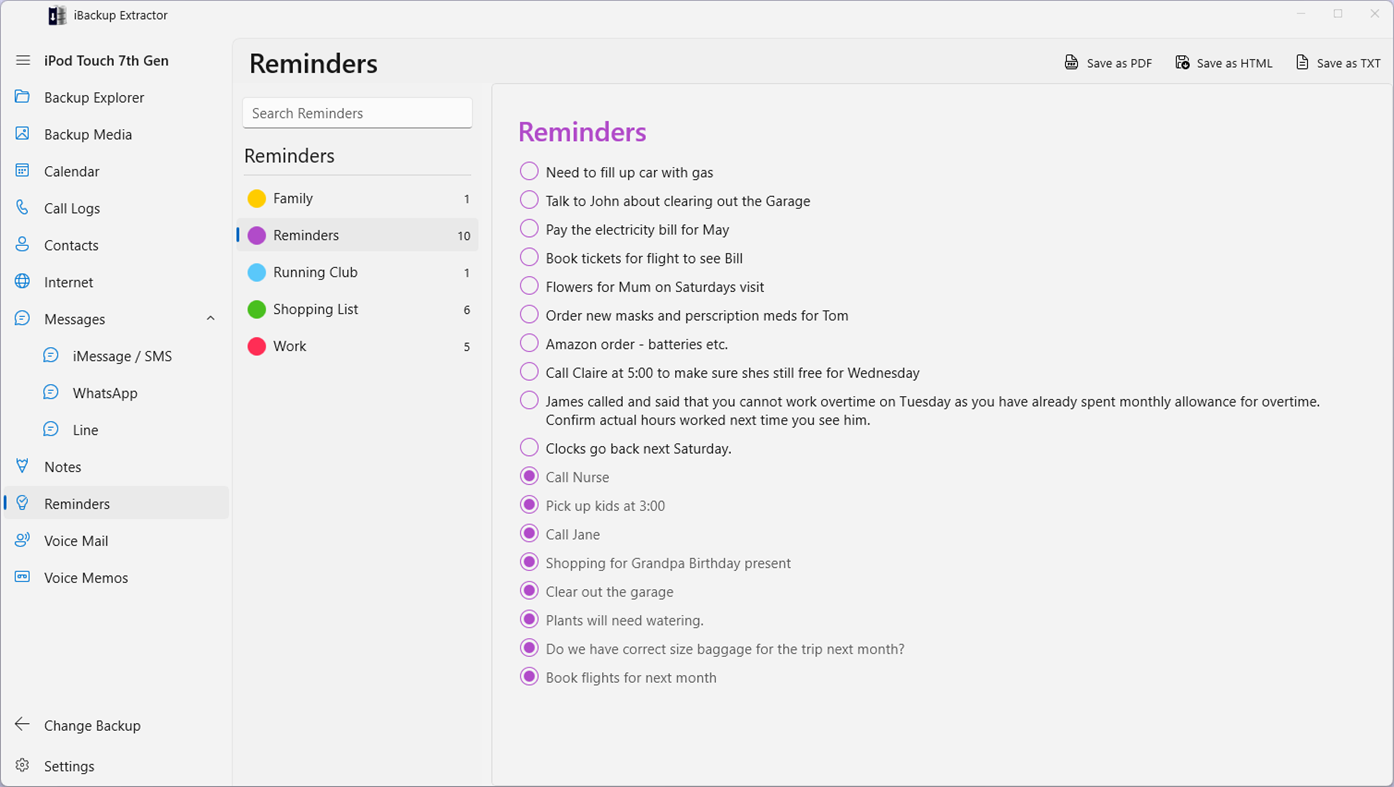Collapse the Messages section chevron
The width and height of the screenshot is (1394, 787).
click(x=210, y=318)
